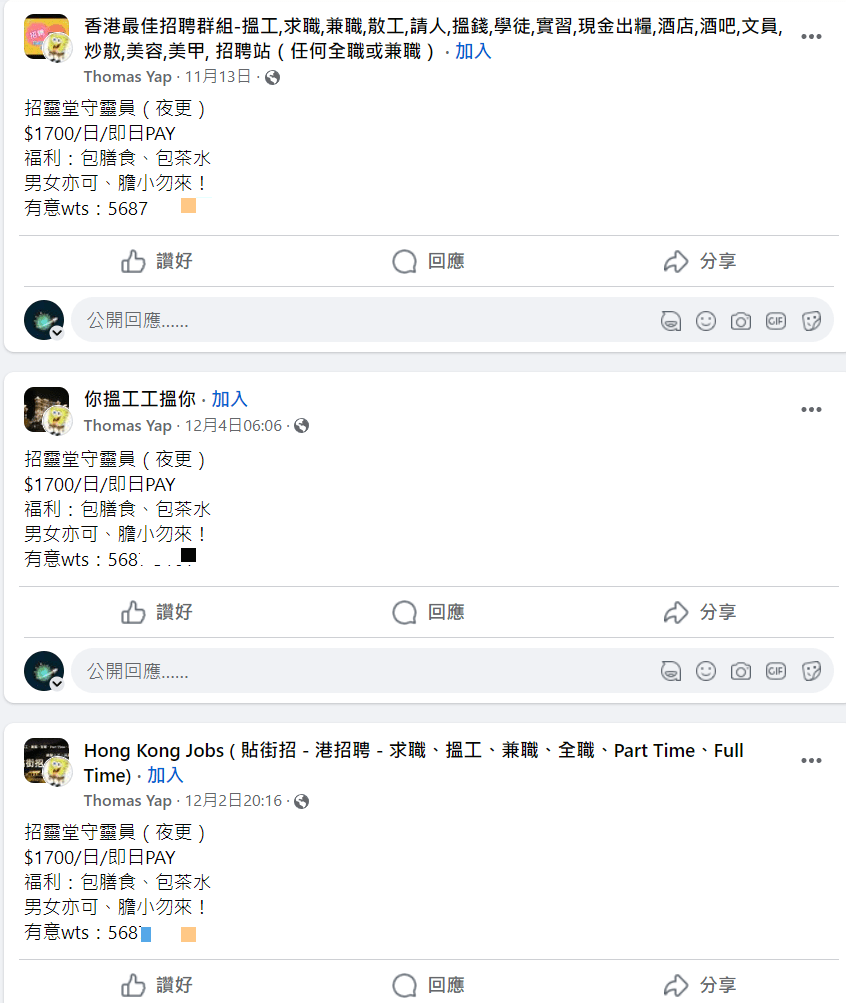Image resolution: width=846 pixels, height=1003 pixels.
Task: Share the second post with 分享
Action: coord(700,612)
